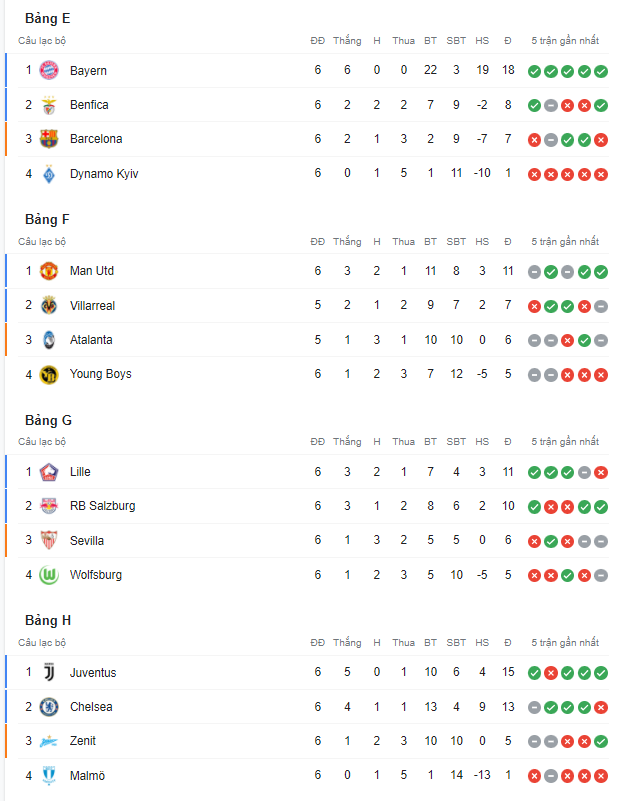The image size is (628, 801).
Task: Select the Bảng E group heading
Action: pyautogui.click(x=48, y=18)
